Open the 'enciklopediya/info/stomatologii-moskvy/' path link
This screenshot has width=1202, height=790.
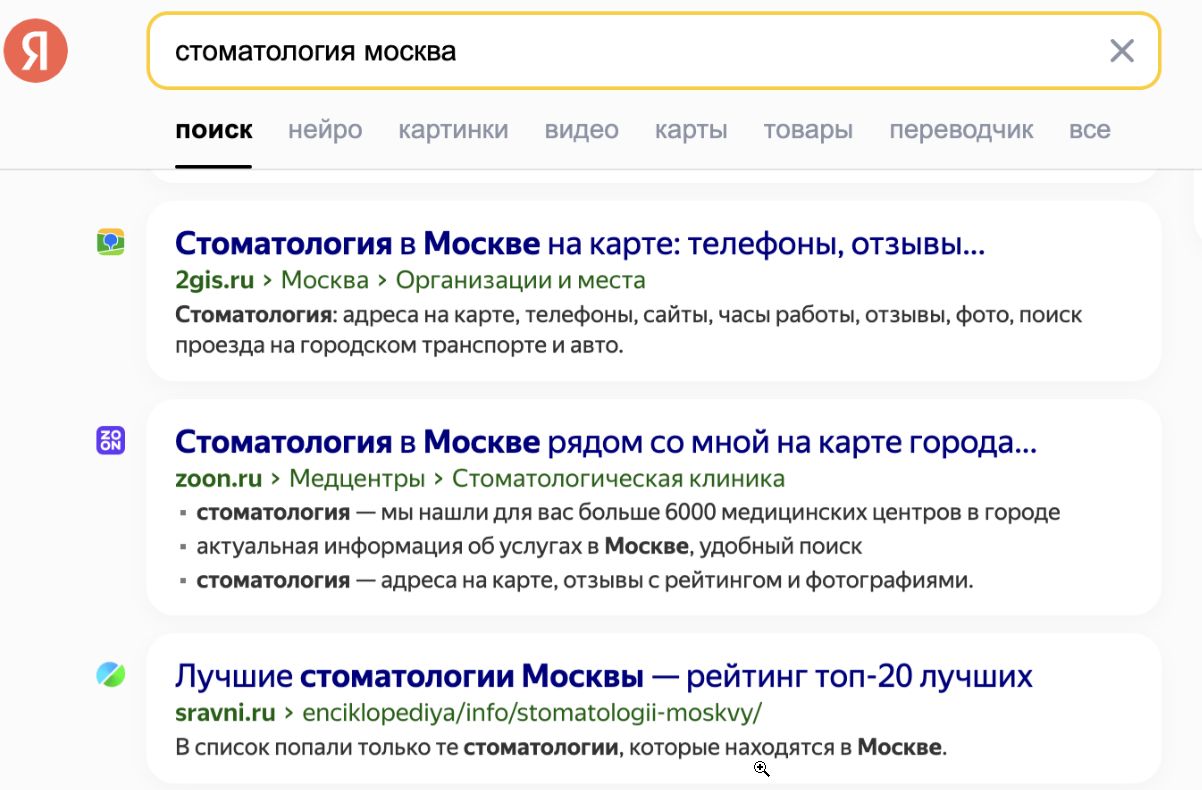532,713
